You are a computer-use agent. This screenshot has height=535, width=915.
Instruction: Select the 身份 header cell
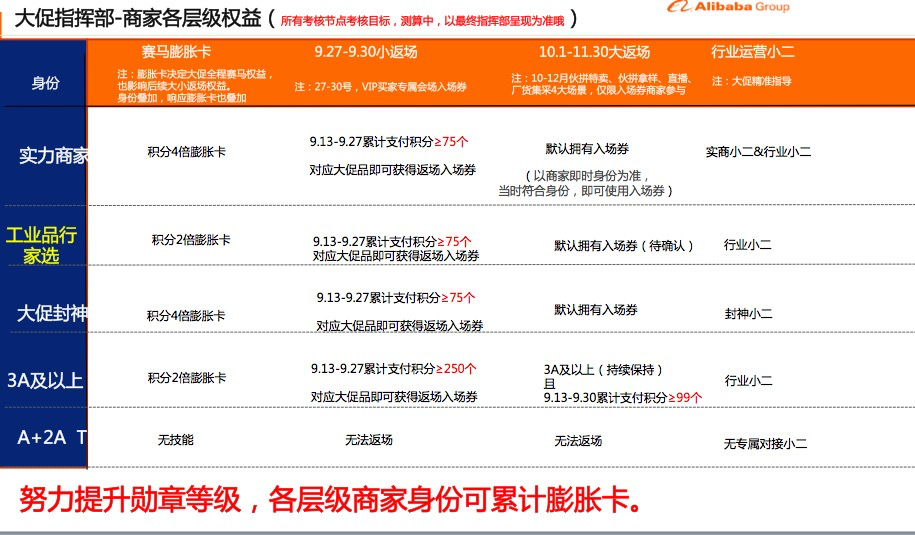[x=45, y=83]
